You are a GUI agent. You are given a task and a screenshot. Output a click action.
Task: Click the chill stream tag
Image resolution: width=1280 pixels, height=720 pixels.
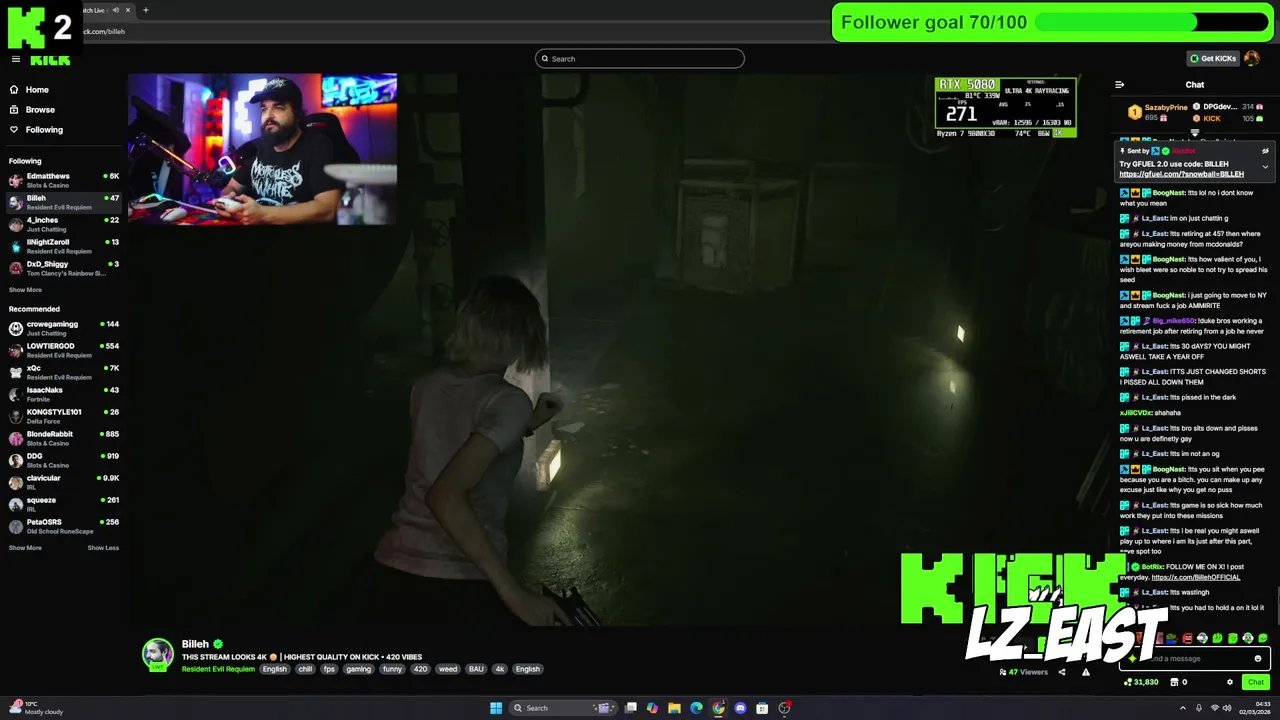coord(305,669)
